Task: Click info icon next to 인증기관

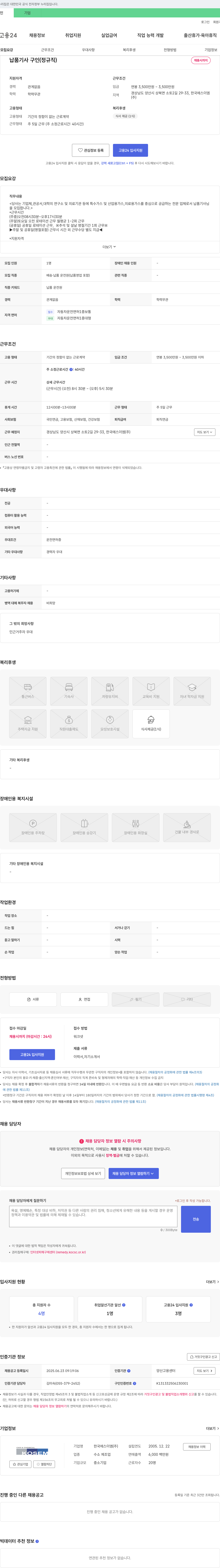Action: click(129, 1371)
